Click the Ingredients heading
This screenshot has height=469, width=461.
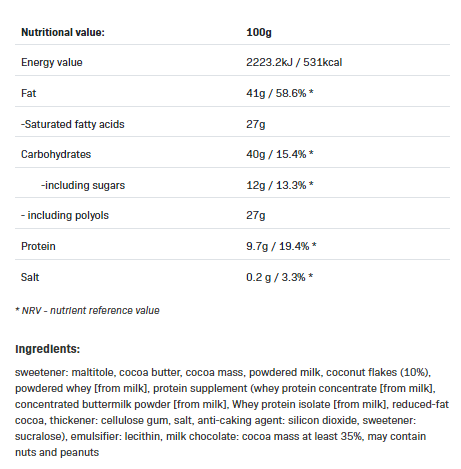[x=47, y=349]
